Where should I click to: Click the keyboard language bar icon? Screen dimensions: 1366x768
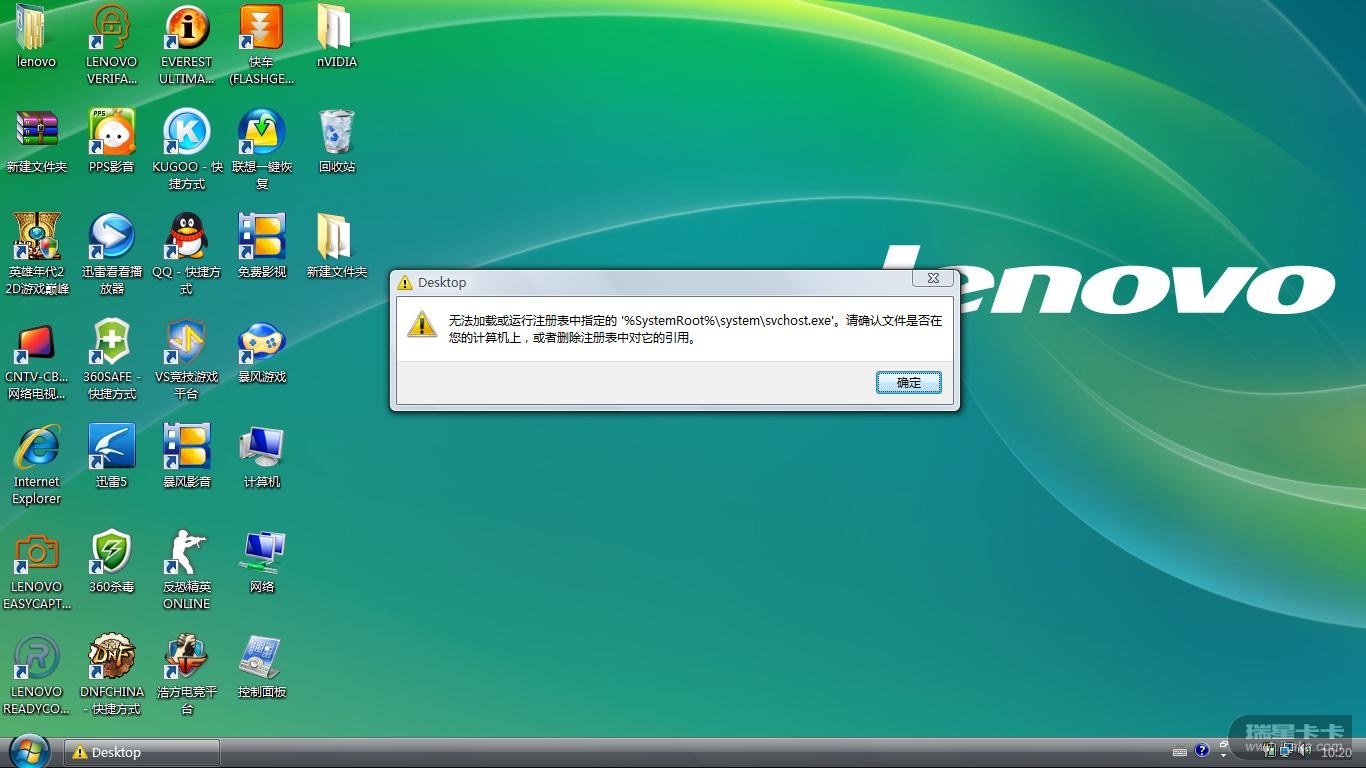tap(1180, 751)
